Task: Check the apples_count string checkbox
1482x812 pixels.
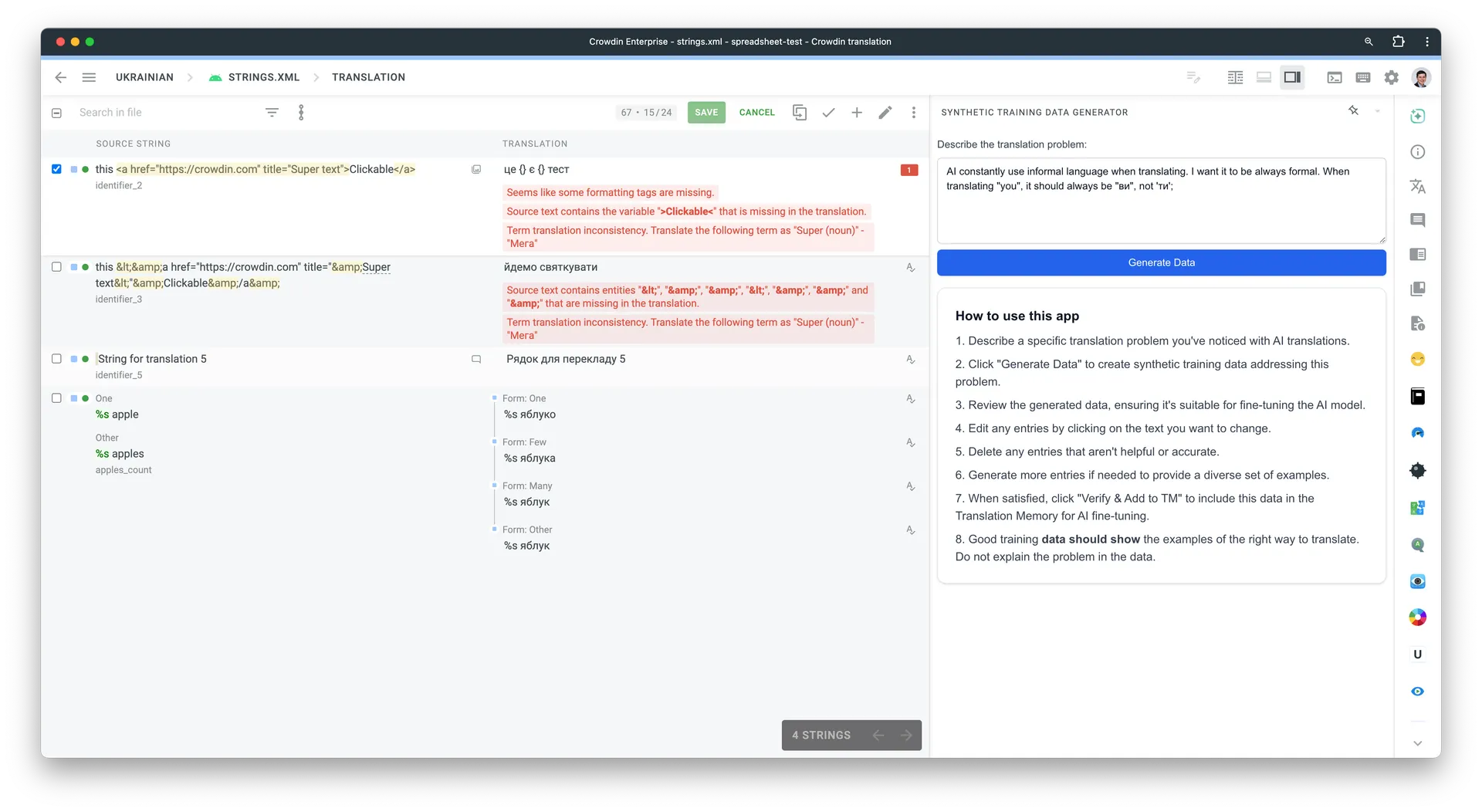Action: point(56,398)
